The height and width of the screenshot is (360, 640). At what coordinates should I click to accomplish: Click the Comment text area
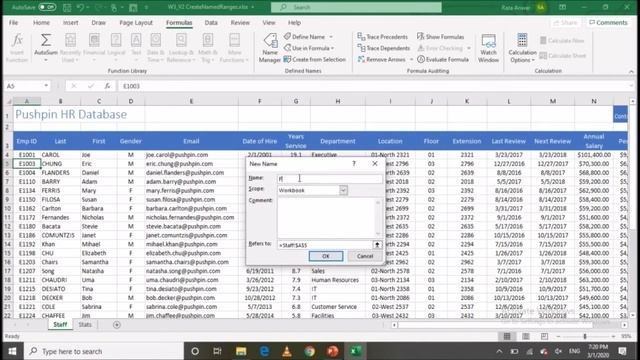[329, 218]
